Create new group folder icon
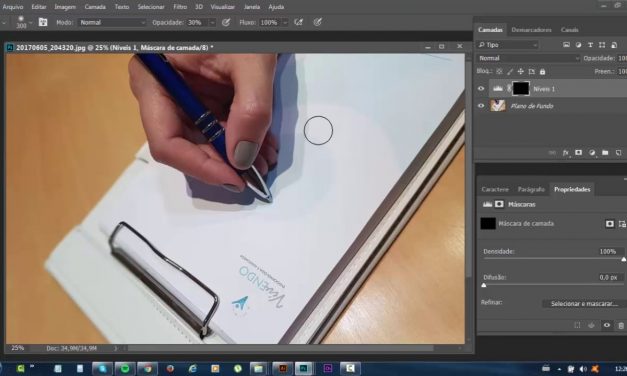 click(605, 153)
